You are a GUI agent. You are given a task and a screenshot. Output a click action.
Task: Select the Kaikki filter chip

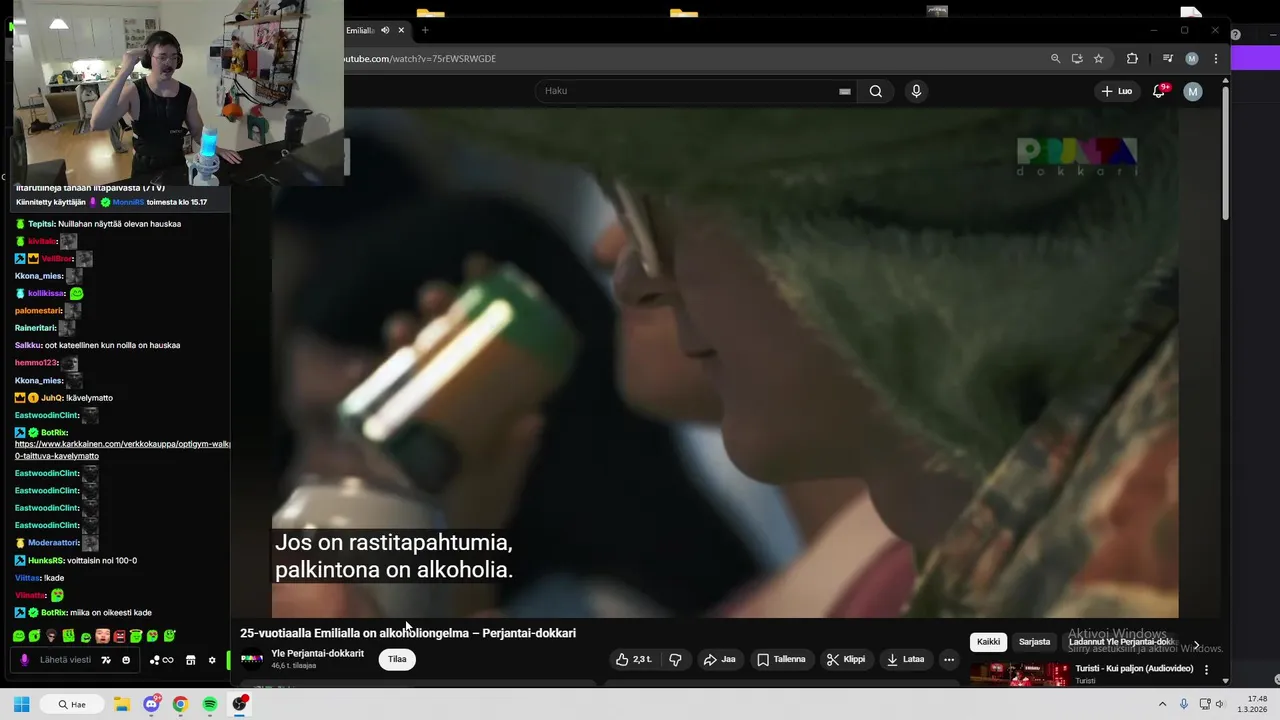point(988,642)
